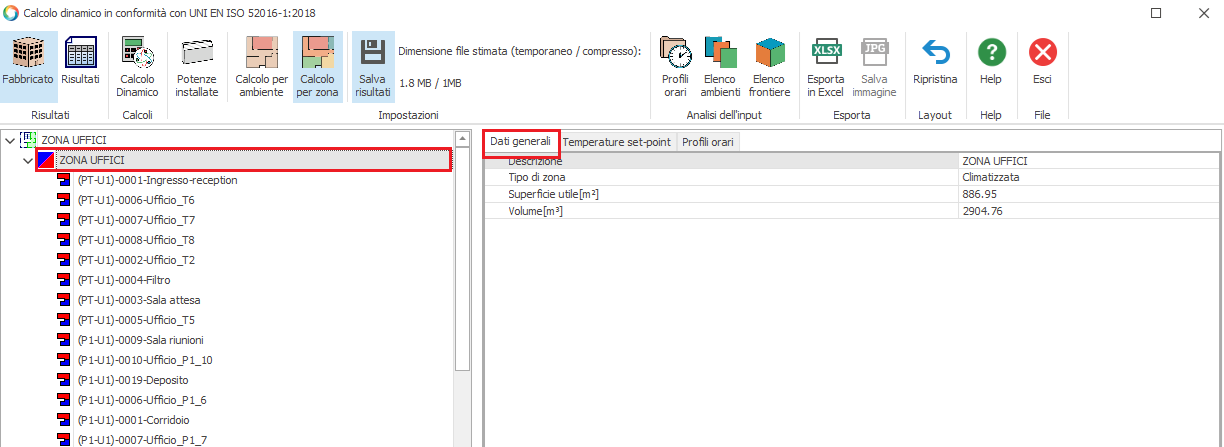Toggle Salva risultati option
This screenshot has width=1224, height=447.
(373, 66)
